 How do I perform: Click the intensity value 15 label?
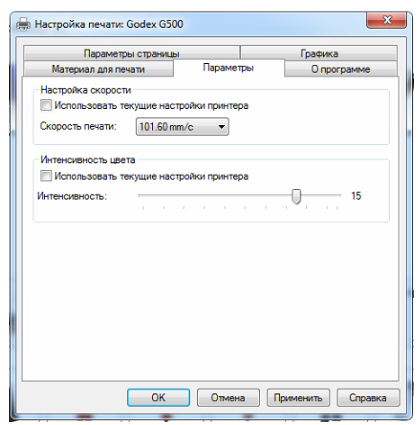pos(356,196)
